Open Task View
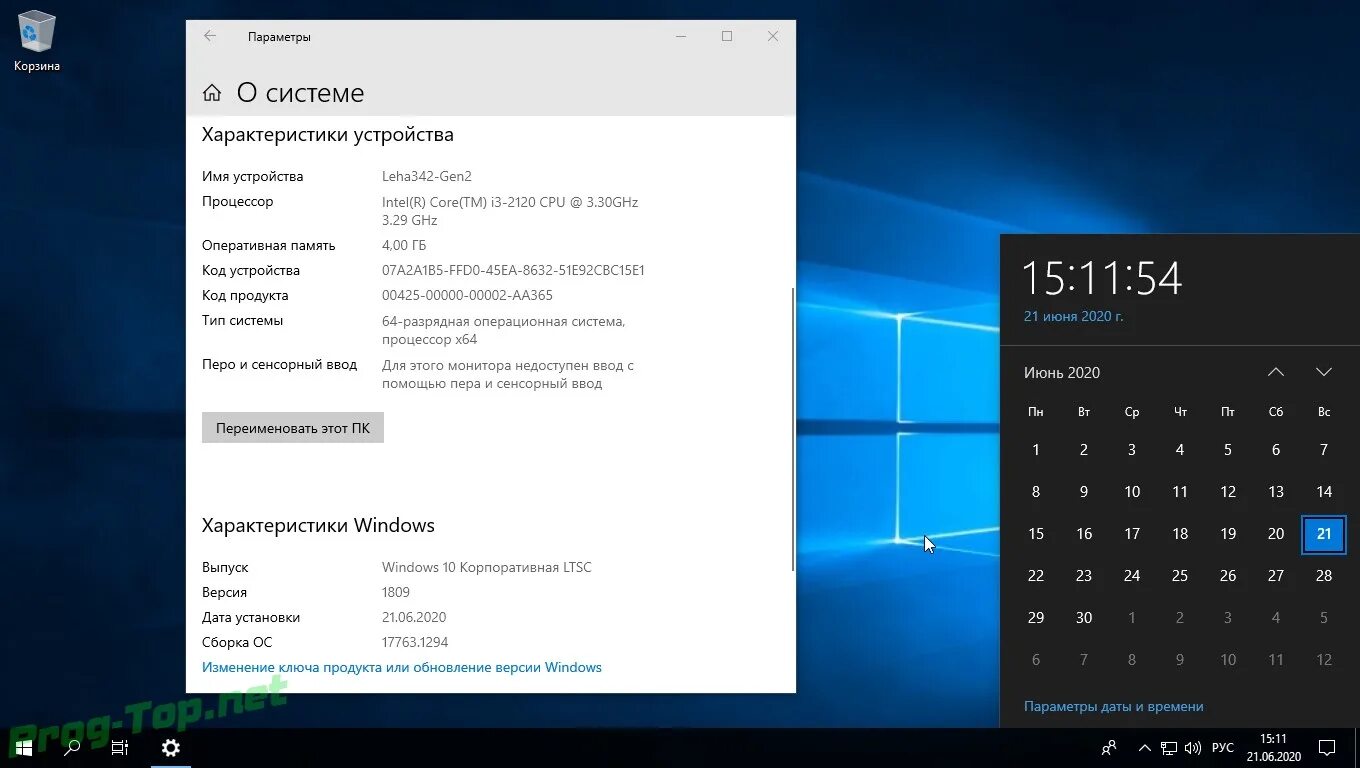 click(118, 747)
